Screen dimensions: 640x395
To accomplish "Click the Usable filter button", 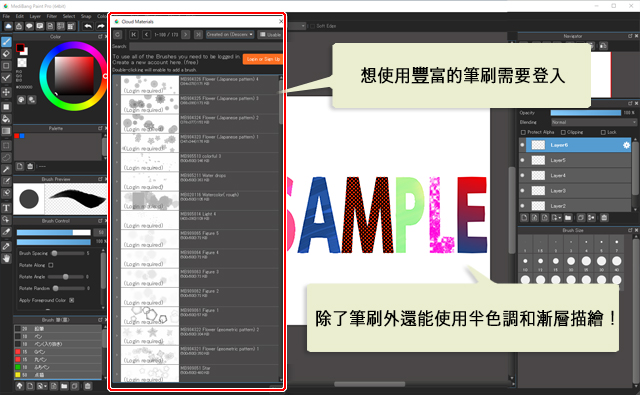I will [270, 35].
